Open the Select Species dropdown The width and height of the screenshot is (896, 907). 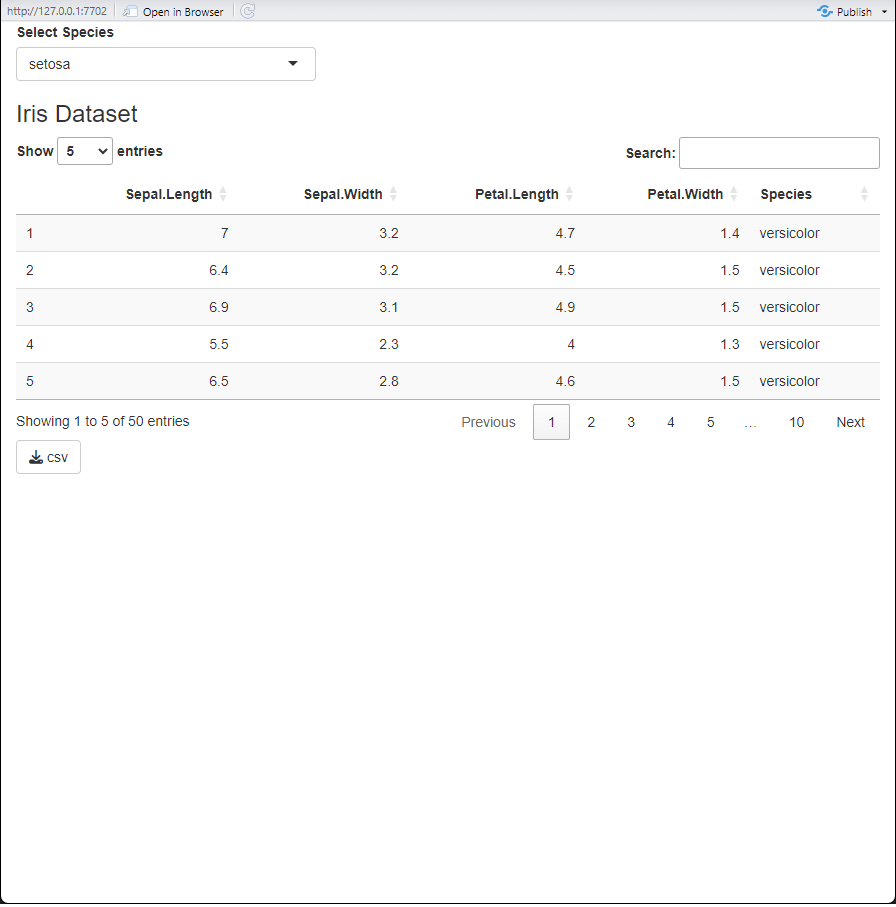[x=166, y=64]
